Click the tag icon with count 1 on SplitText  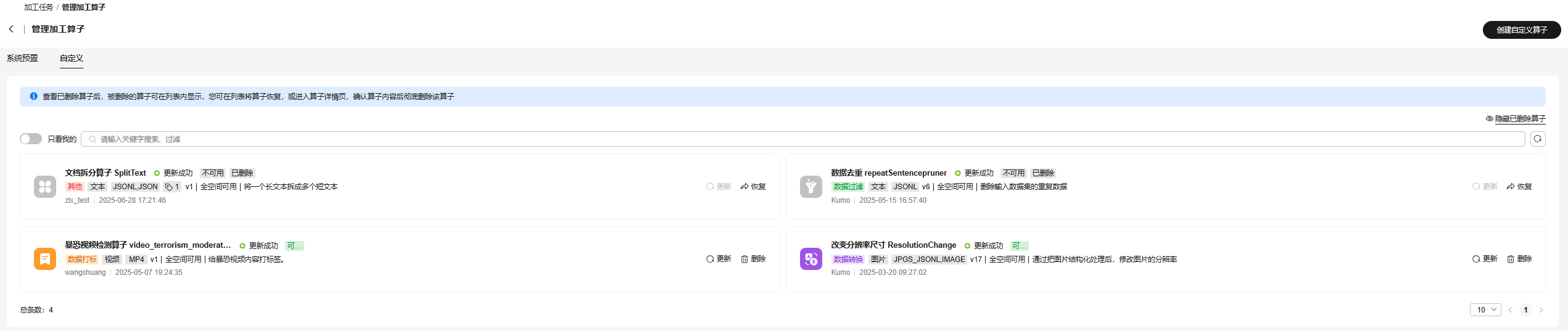[x=172, y=187]
